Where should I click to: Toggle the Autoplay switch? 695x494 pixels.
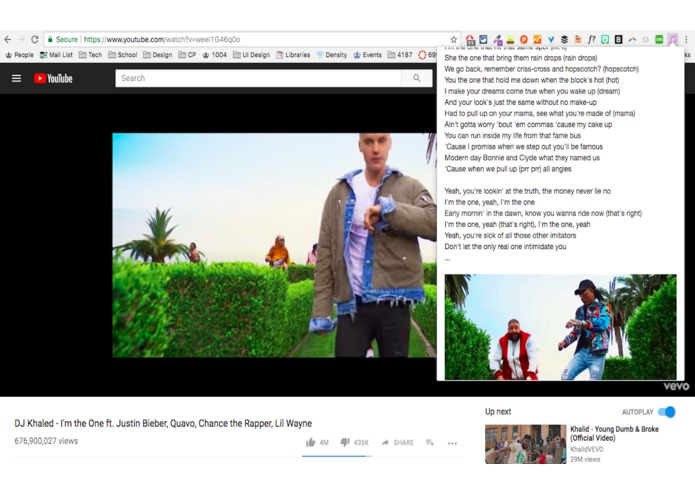pos(666,412)
